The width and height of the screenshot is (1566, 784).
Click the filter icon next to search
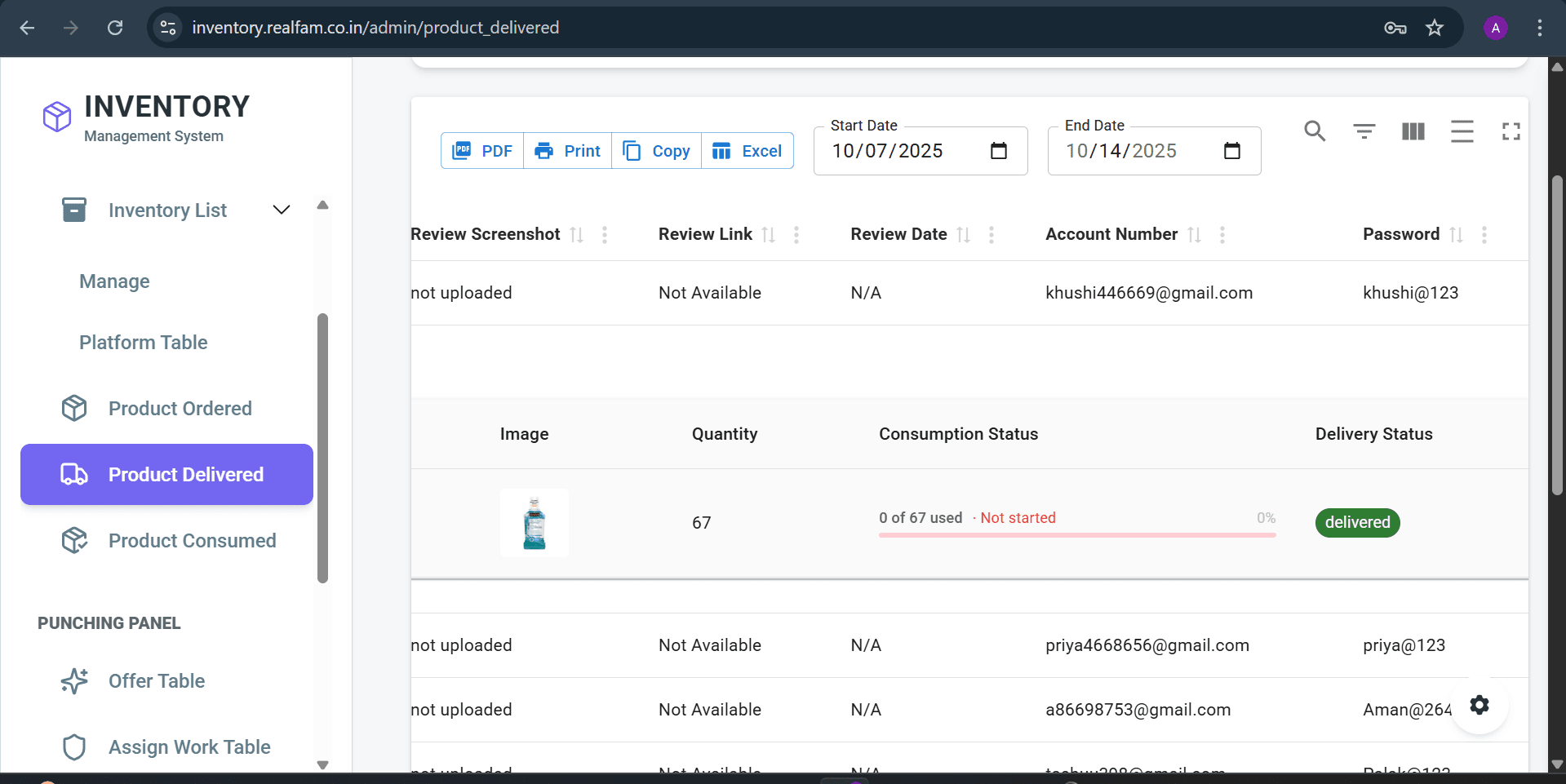[x=1364, y=131]
